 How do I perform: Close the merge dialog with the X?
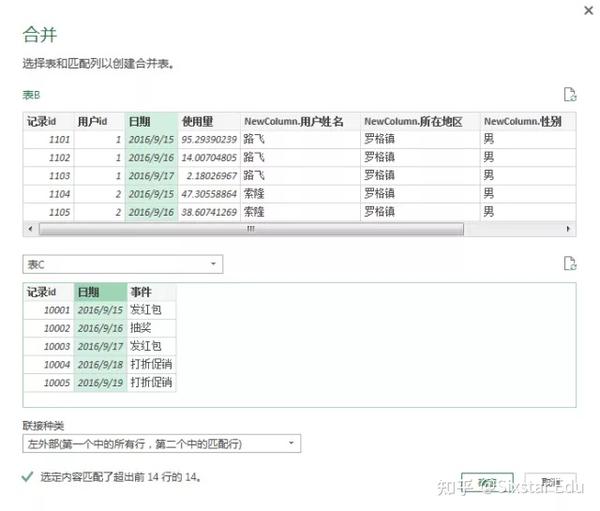coord(589,10)
